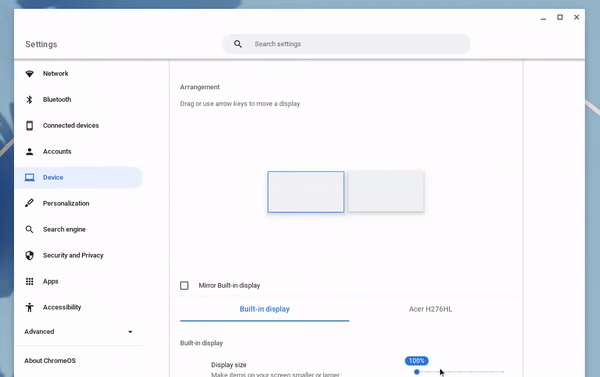Viewport: 600px width, 377px height.
Task: Click the Apps grid icon
Action: pos(29,281)
